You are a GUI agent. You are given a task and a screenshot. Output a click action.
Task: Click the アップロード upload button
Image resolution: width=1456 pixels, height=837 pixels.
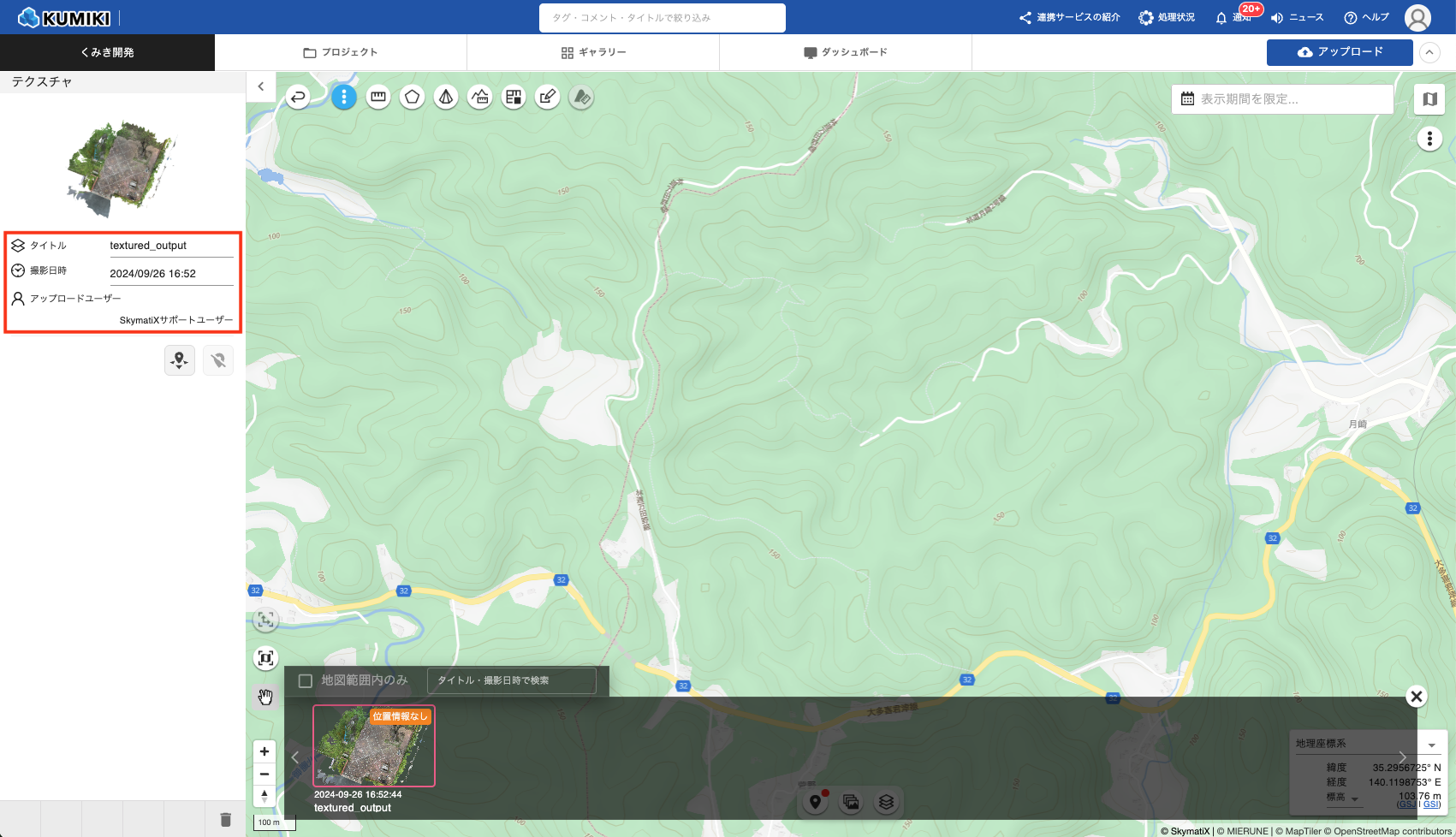pyautogui.click(x=1340, y=52)
